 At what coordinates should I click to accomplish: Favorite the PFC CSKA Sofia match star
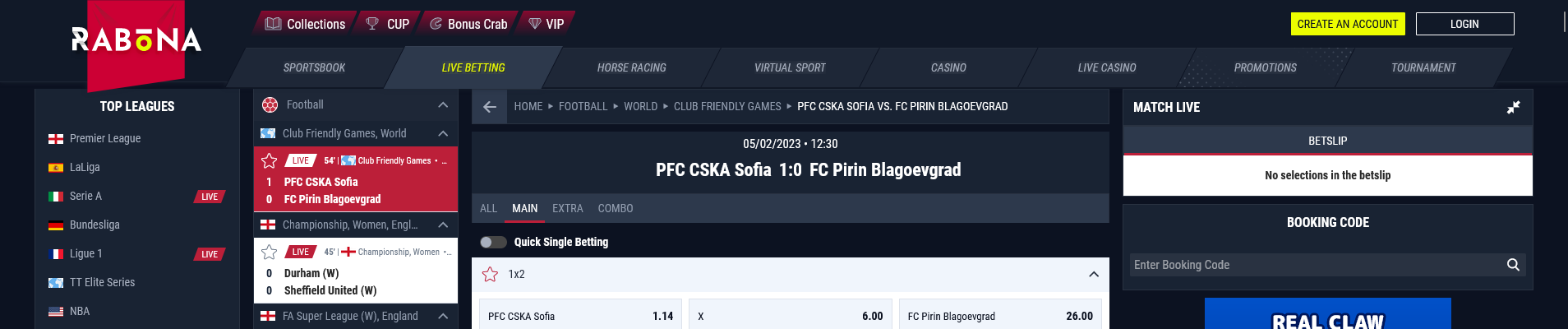(x=269, y=160)
